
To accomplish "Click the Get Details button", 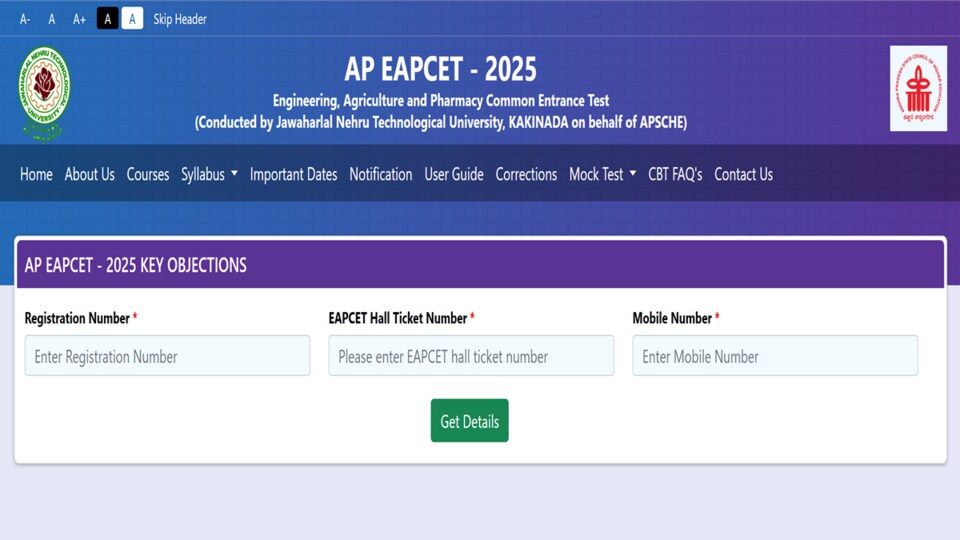I will pyautogui.click(x=470, y=421).
